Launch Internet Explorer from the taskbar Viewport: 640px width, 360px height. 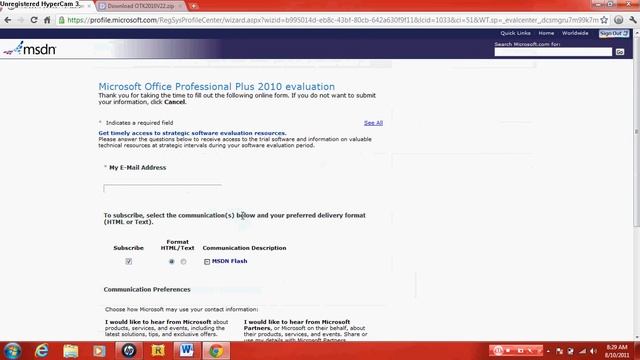click(x=42, y=351)
